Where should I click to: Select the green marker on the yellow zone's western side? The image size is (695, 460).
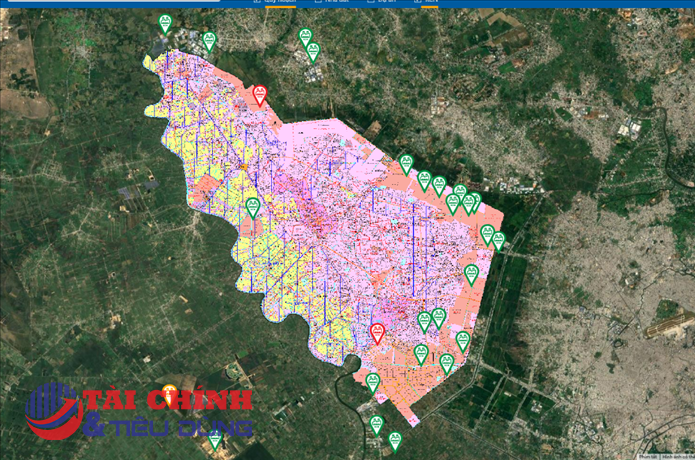click(x=253, y=207)
